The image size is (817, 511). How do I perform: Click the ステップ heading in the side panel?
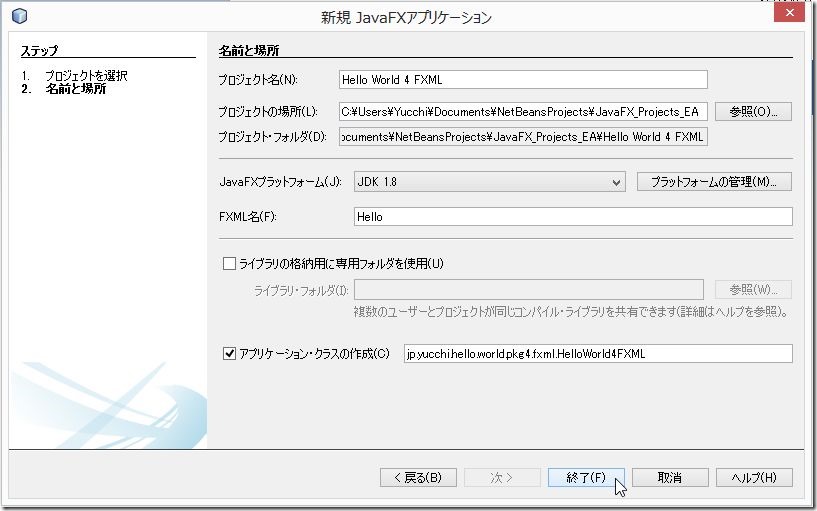point(39,51)
